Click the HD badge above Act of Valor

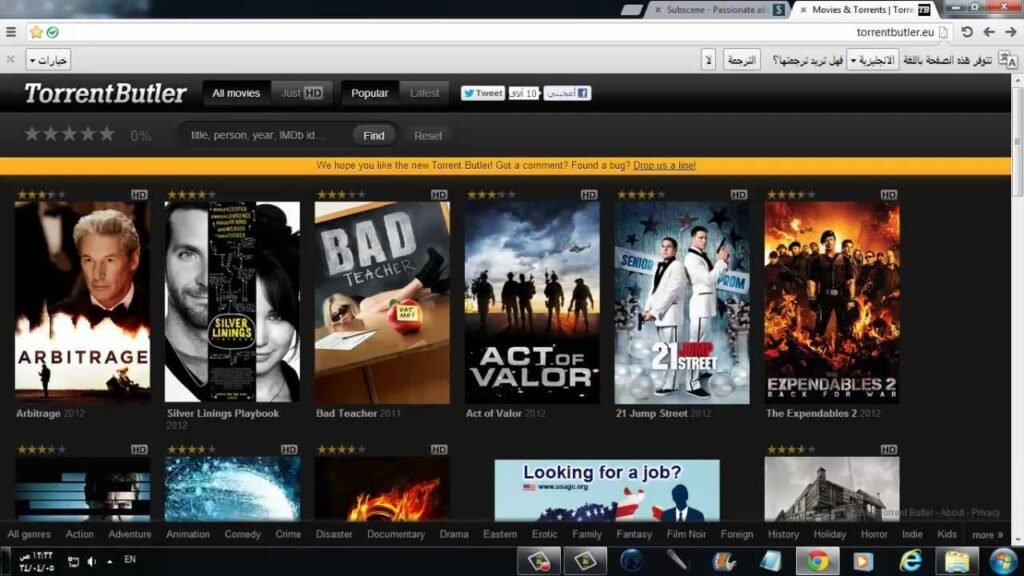pos(589,195)
